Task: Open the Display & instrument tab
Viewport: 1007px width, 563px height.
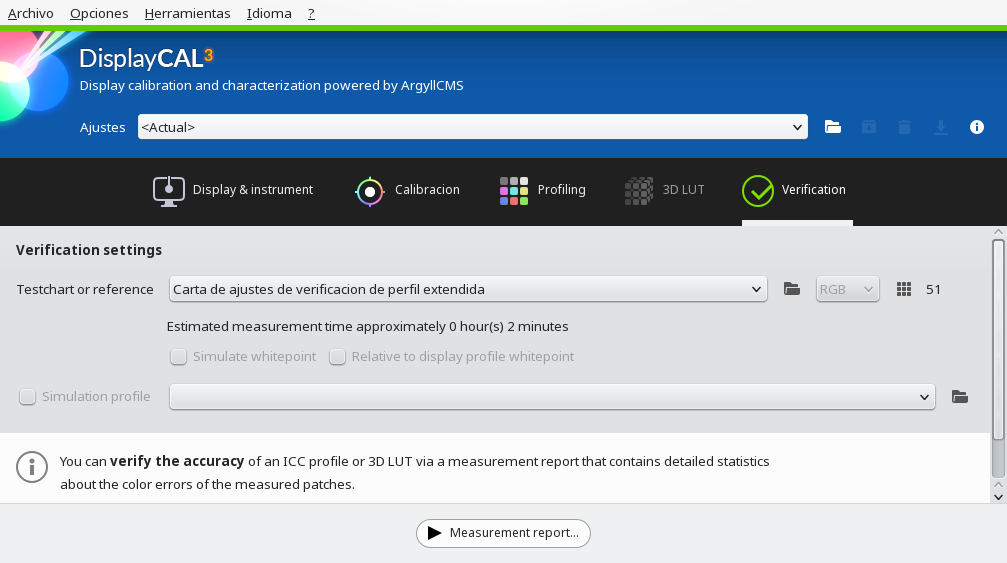Action: 233,190
